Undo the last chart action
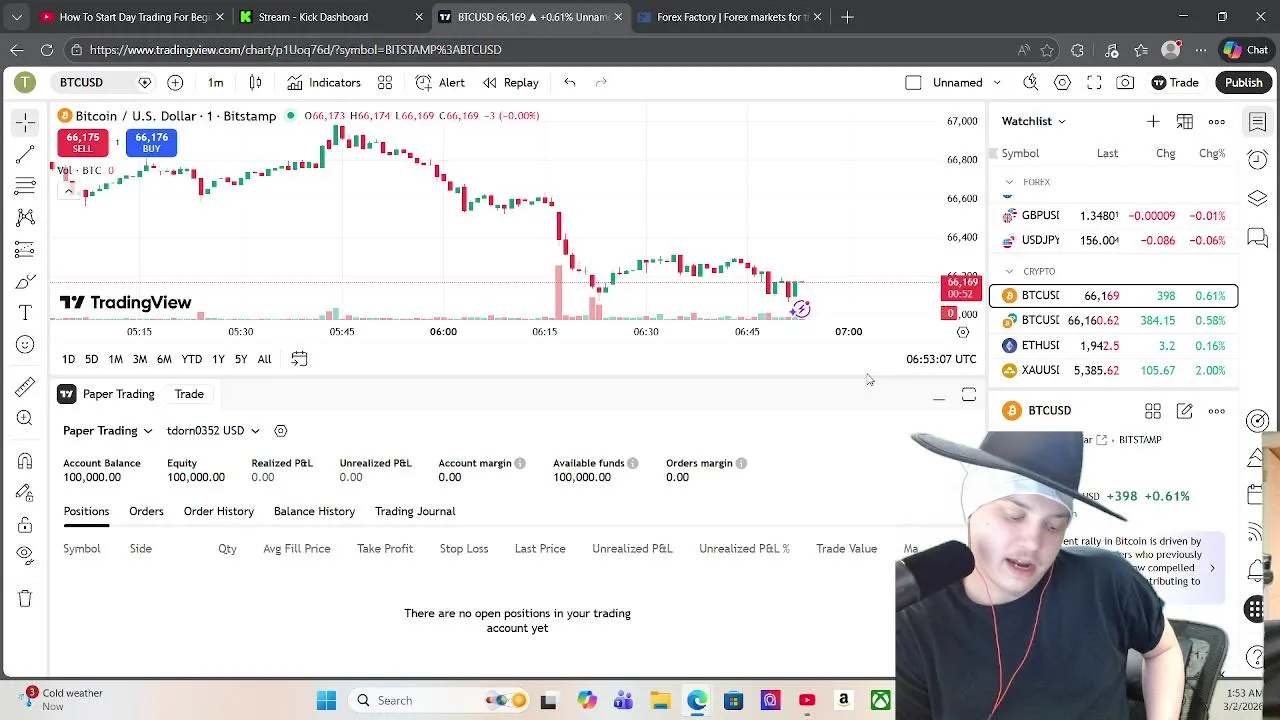Viewport: 1280px width, 720px height. click(569, 83)
